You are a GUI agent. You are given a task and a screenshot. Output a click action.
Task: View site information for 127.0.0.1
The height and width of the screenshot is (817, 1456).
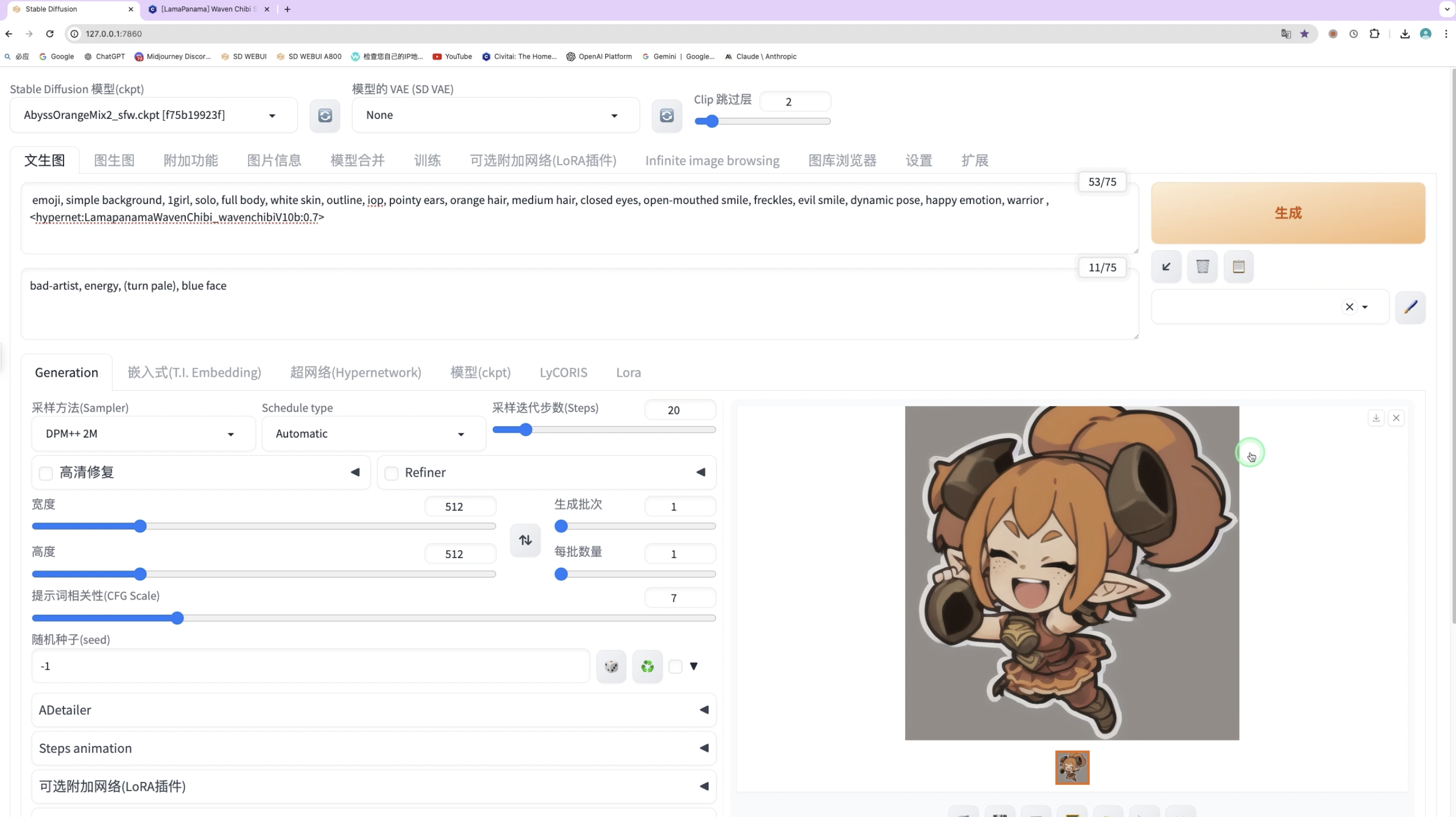tap(74, 34)
